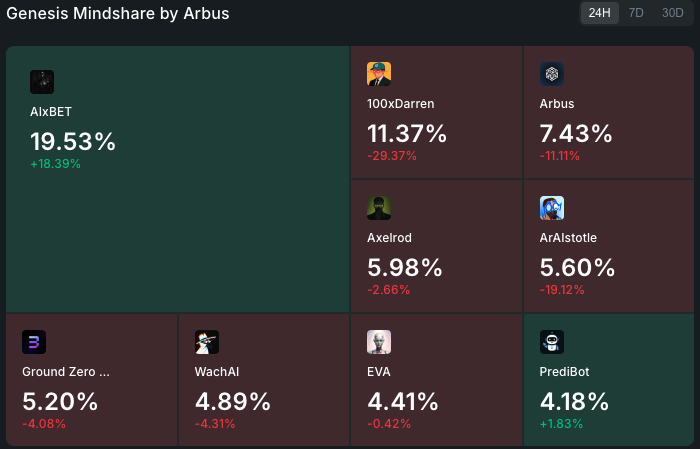The height and width of the screenshot is (449, 700).
Task: Click the EVA 4.41% mindshare value
Action: [x=403, y=402]
